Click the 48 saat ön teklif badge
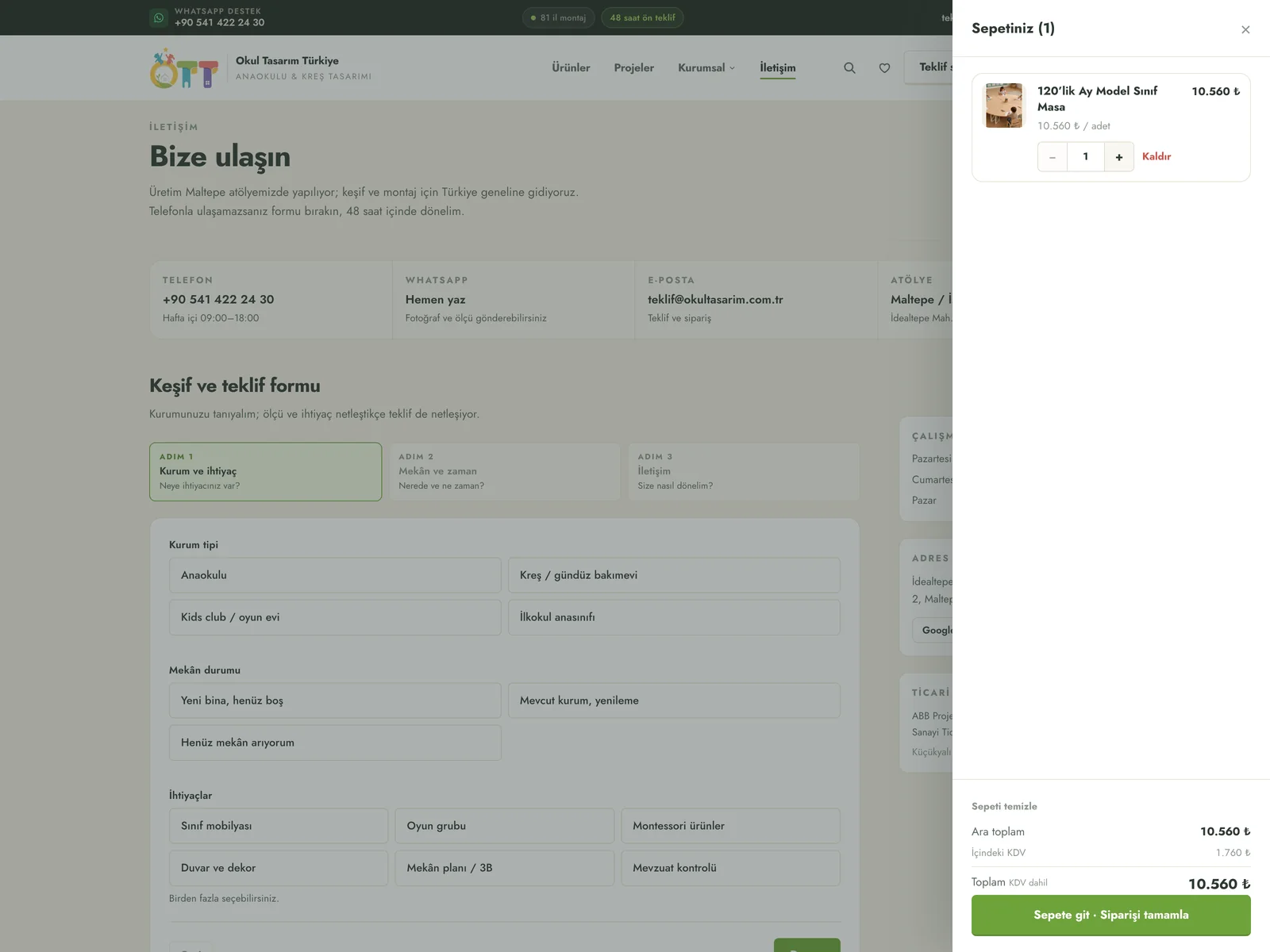The width and height of the screenshot is (1270, 952). click(642, 17)
